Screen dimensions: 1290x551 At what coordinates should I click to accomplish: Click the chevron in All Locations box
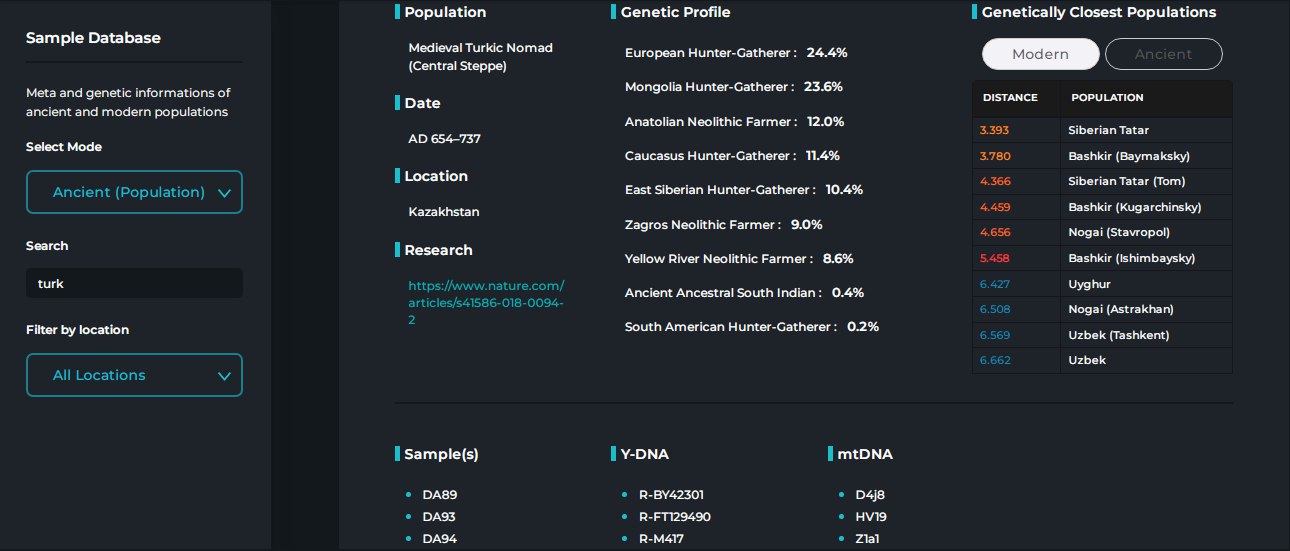(x=224, y=376)
